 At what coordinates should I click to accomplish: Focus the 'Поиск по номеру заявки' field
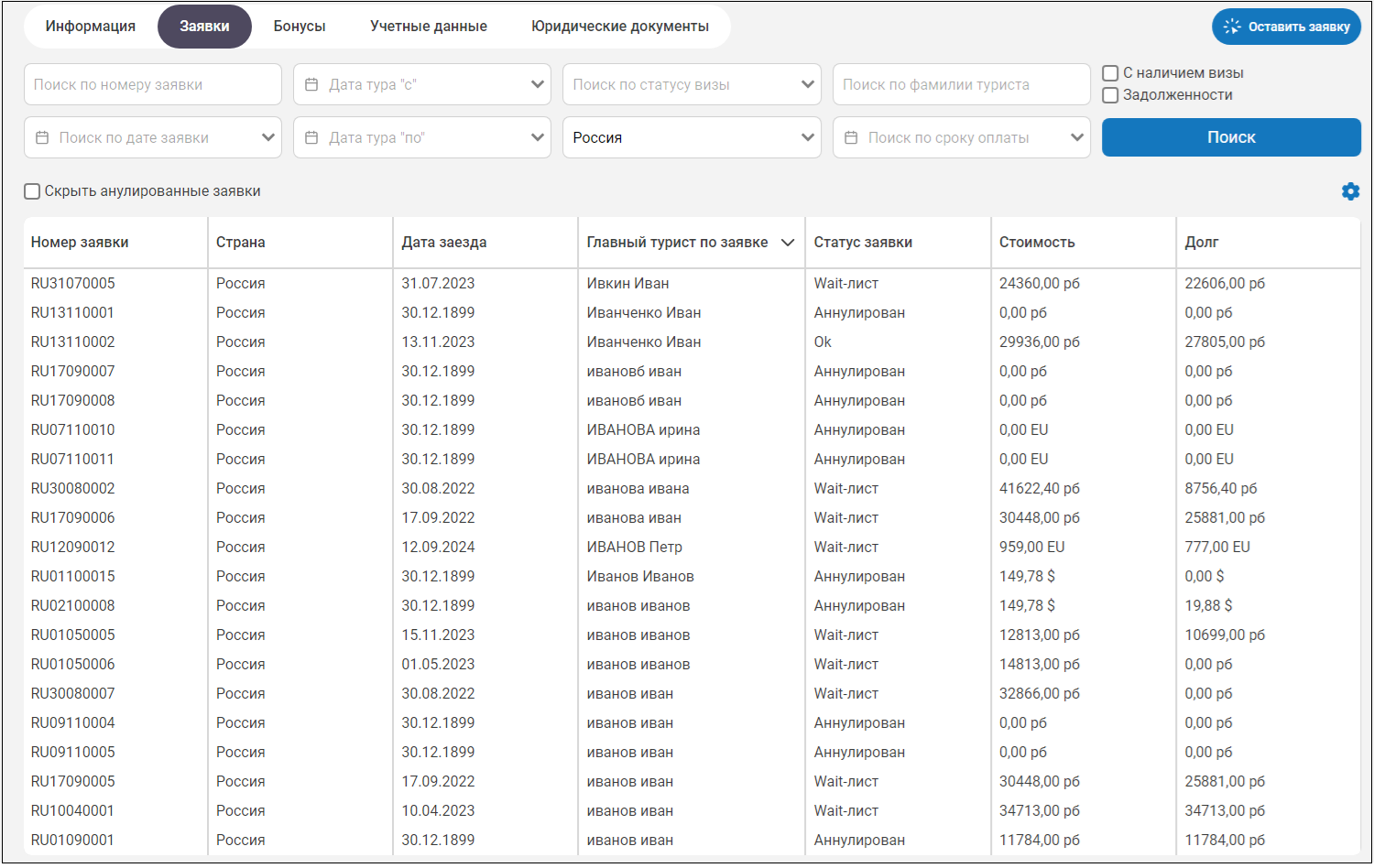tap(152, 84)
